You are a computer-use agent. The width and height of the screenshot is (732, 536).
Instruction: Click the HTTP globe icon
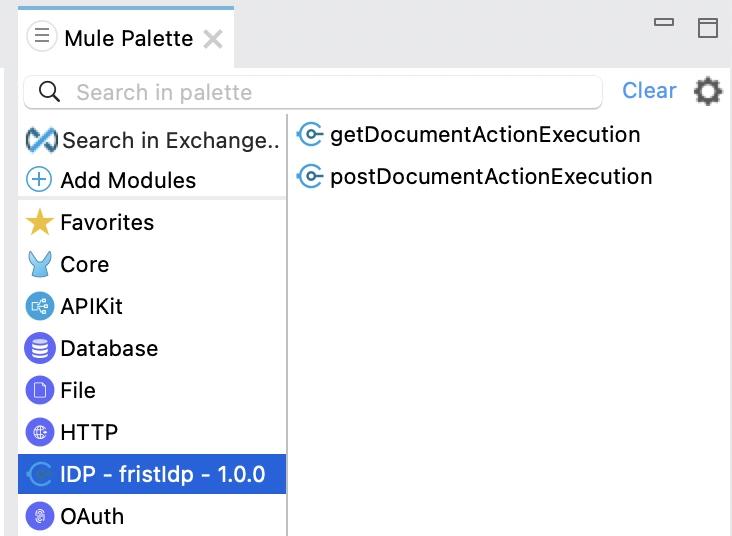(39, 432)
